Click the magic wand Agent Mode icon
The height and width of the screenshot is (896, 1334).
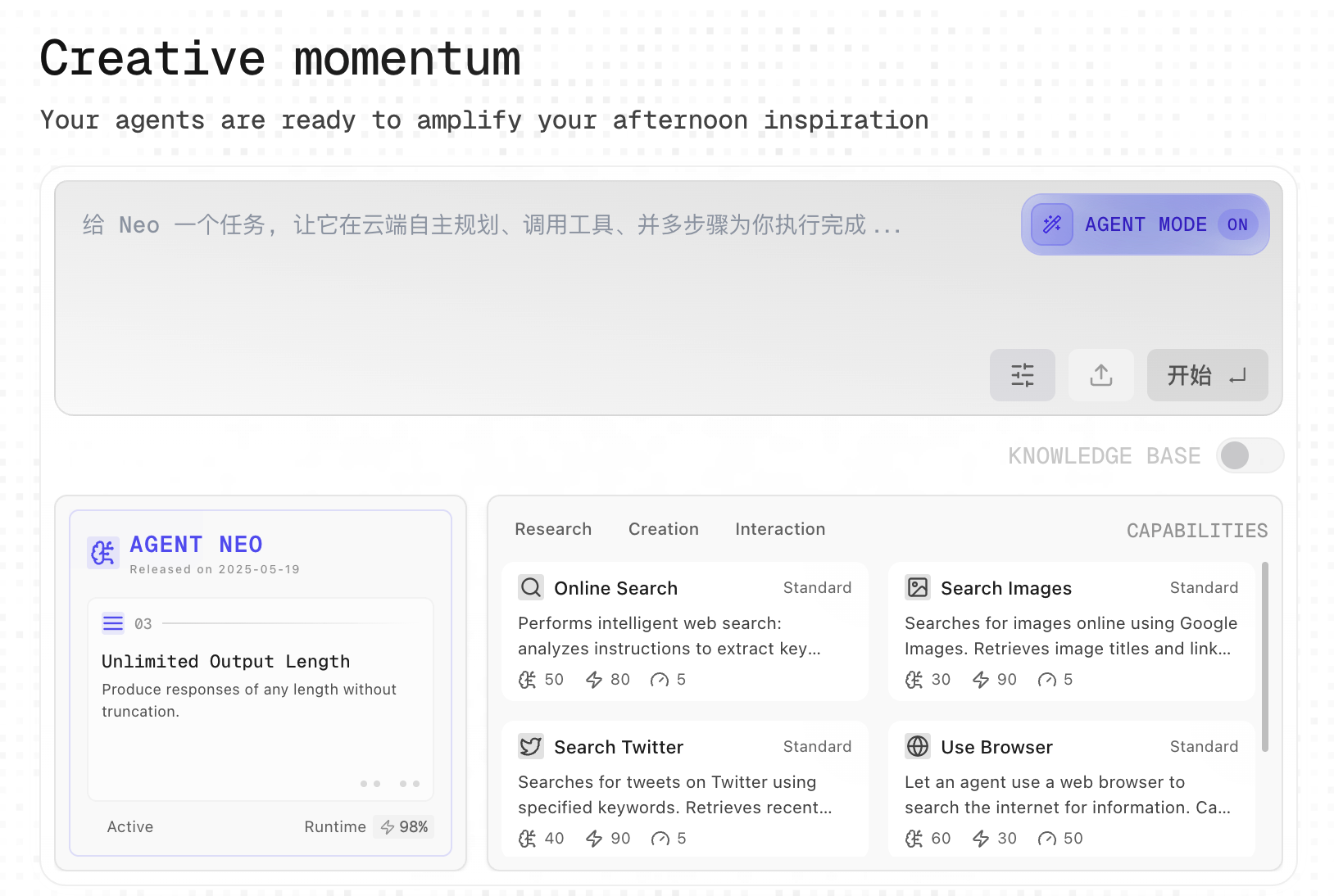(x=1052, y=224)
